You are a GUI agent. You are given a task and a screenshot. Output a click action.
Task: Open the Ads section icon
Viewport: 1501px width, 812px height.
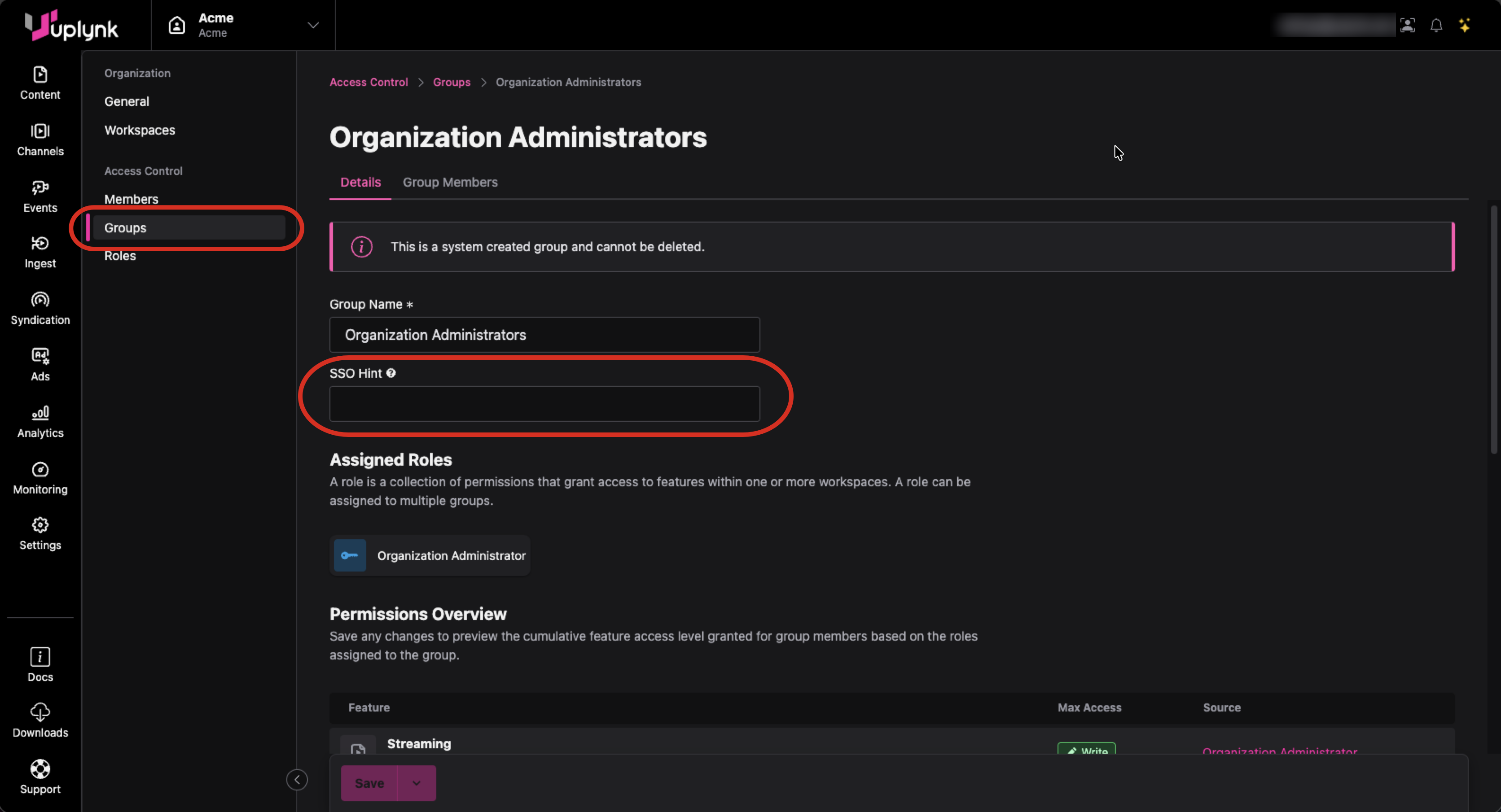(x=39, y=365)
